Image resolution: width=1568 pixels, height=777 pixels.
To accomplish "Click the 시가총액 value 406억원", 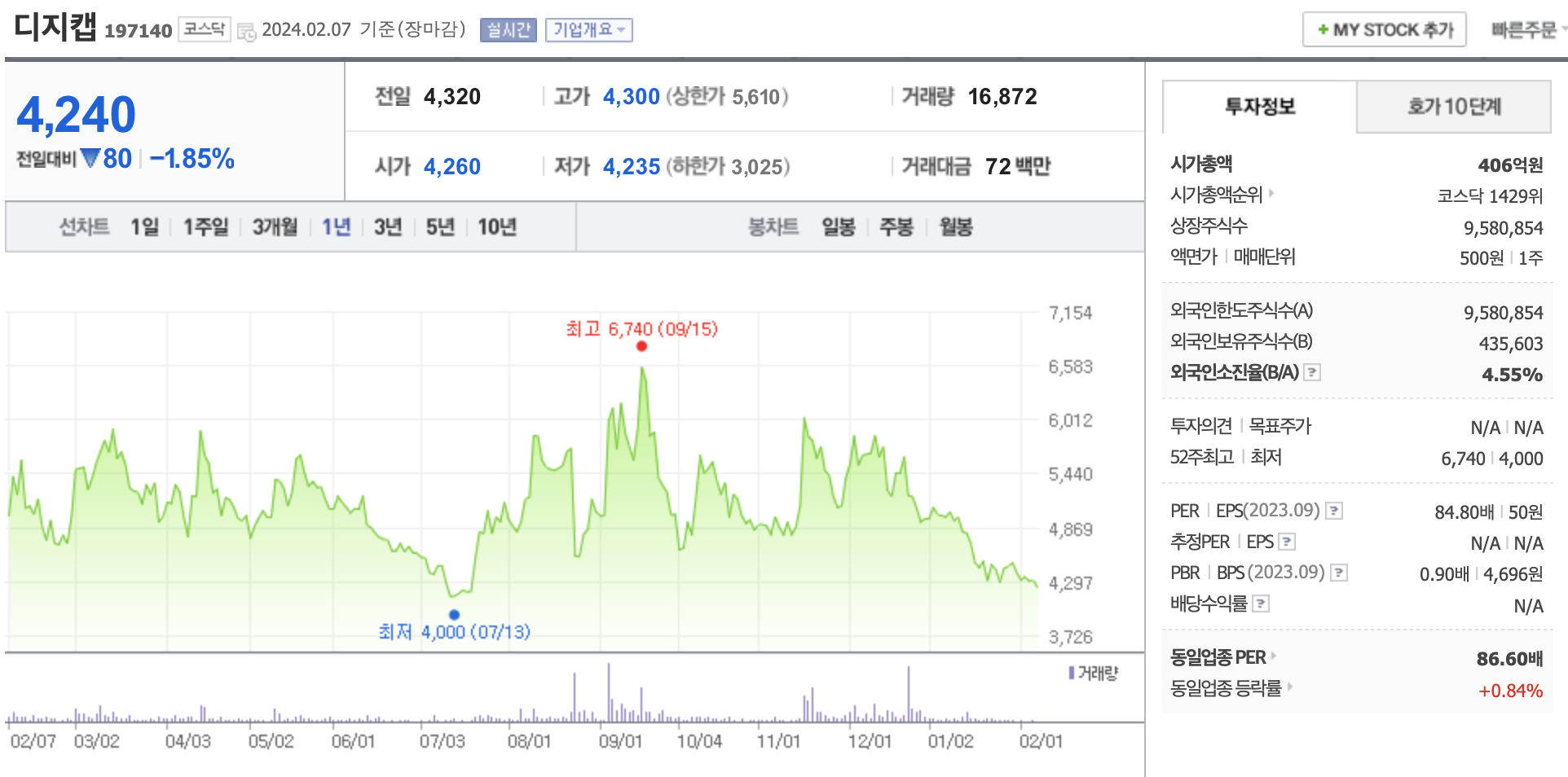I will coord(1511,165).
